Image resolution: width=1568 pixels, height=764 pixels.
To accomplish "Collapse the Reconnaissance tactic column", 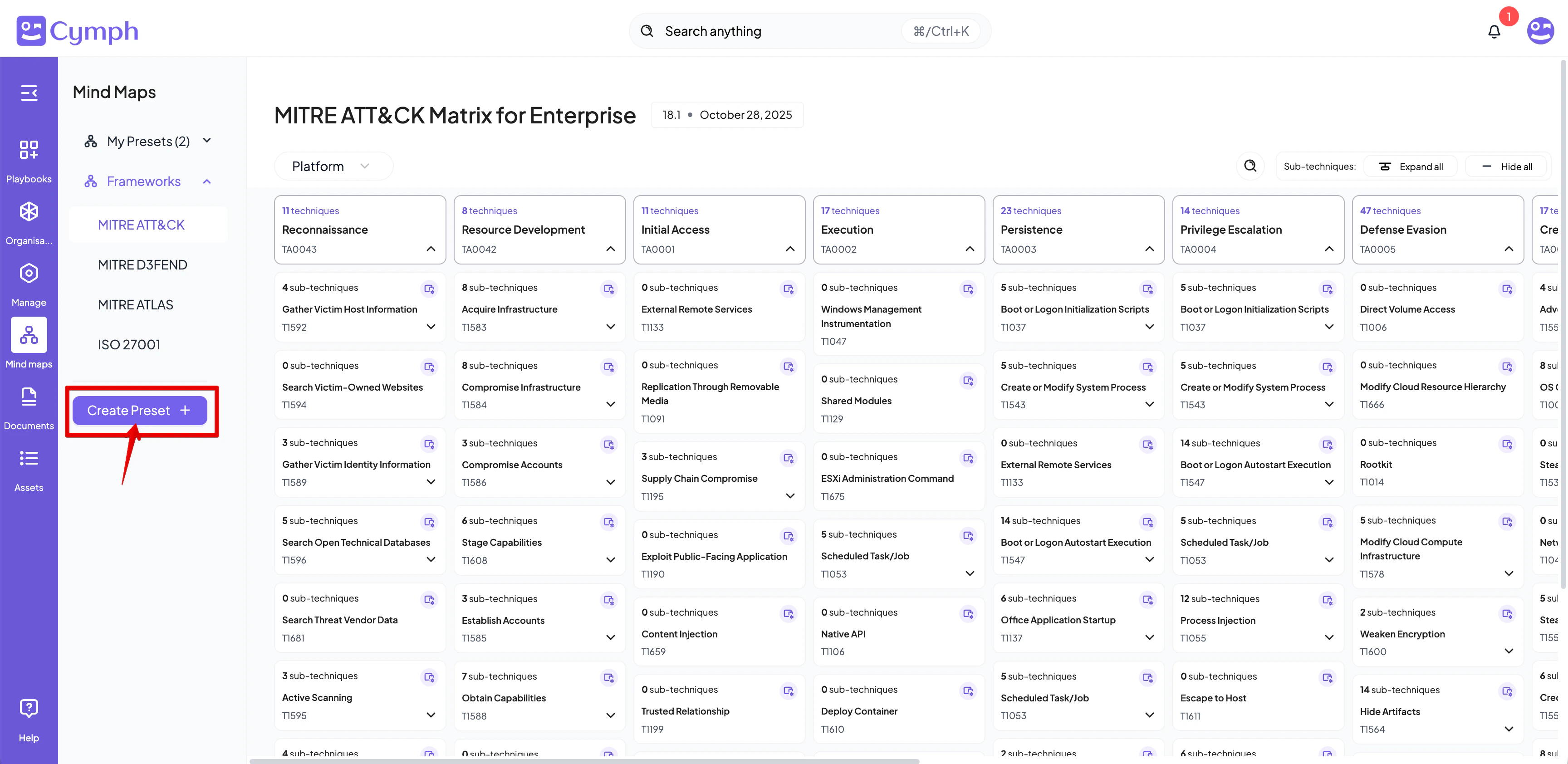I will coord(431,249).
